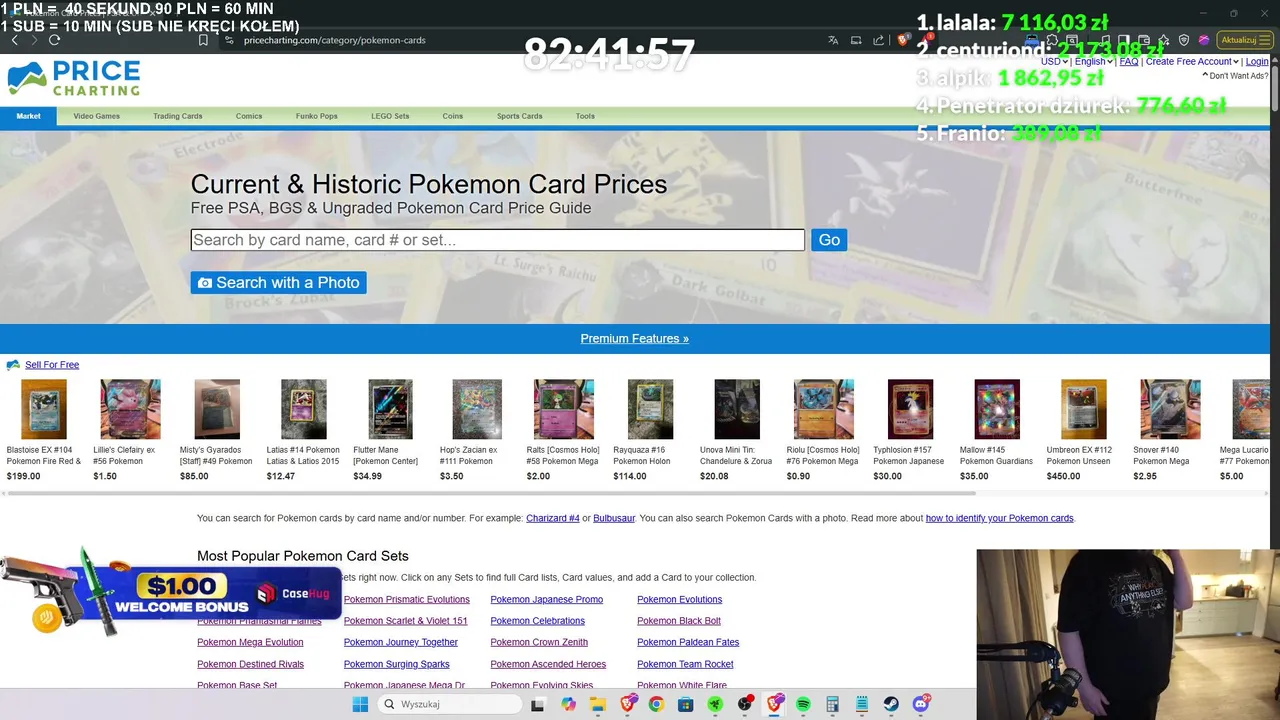Click the browser back arrow

(x=15, y=40)
